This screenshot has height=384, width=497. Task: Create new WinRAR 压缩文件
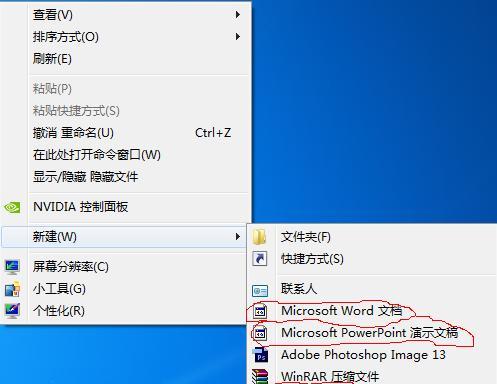coord(372,376)
